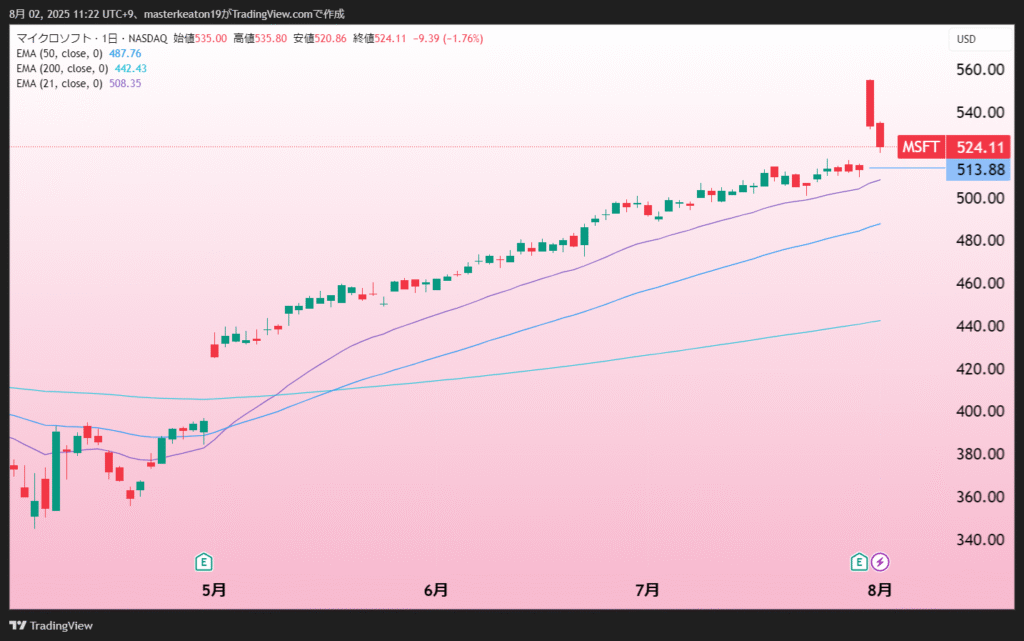Click the 7月 time axis label

pyautogui.click(x=647, y=590)
